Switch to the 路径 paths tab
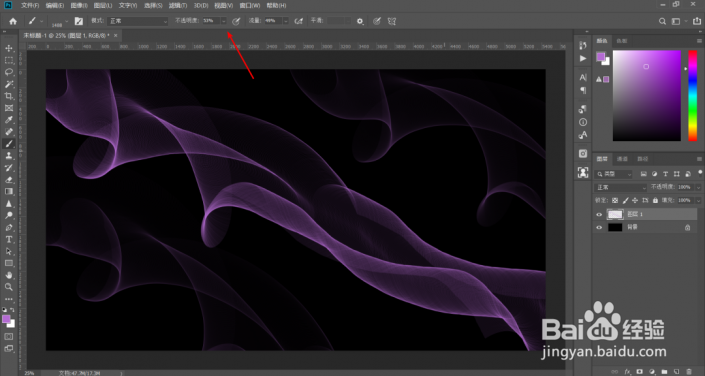Viewport: 705px width, 376px height. (643, 159)
